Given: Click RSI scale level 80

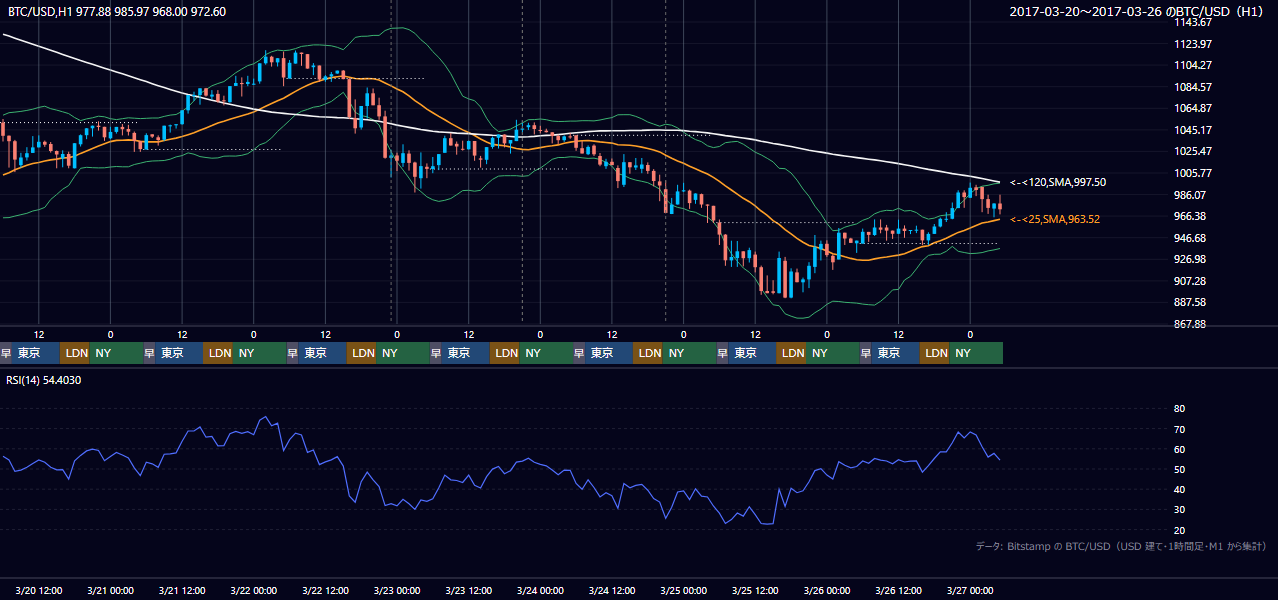Looking at the screenshot, I should [x=1179, y=409].
